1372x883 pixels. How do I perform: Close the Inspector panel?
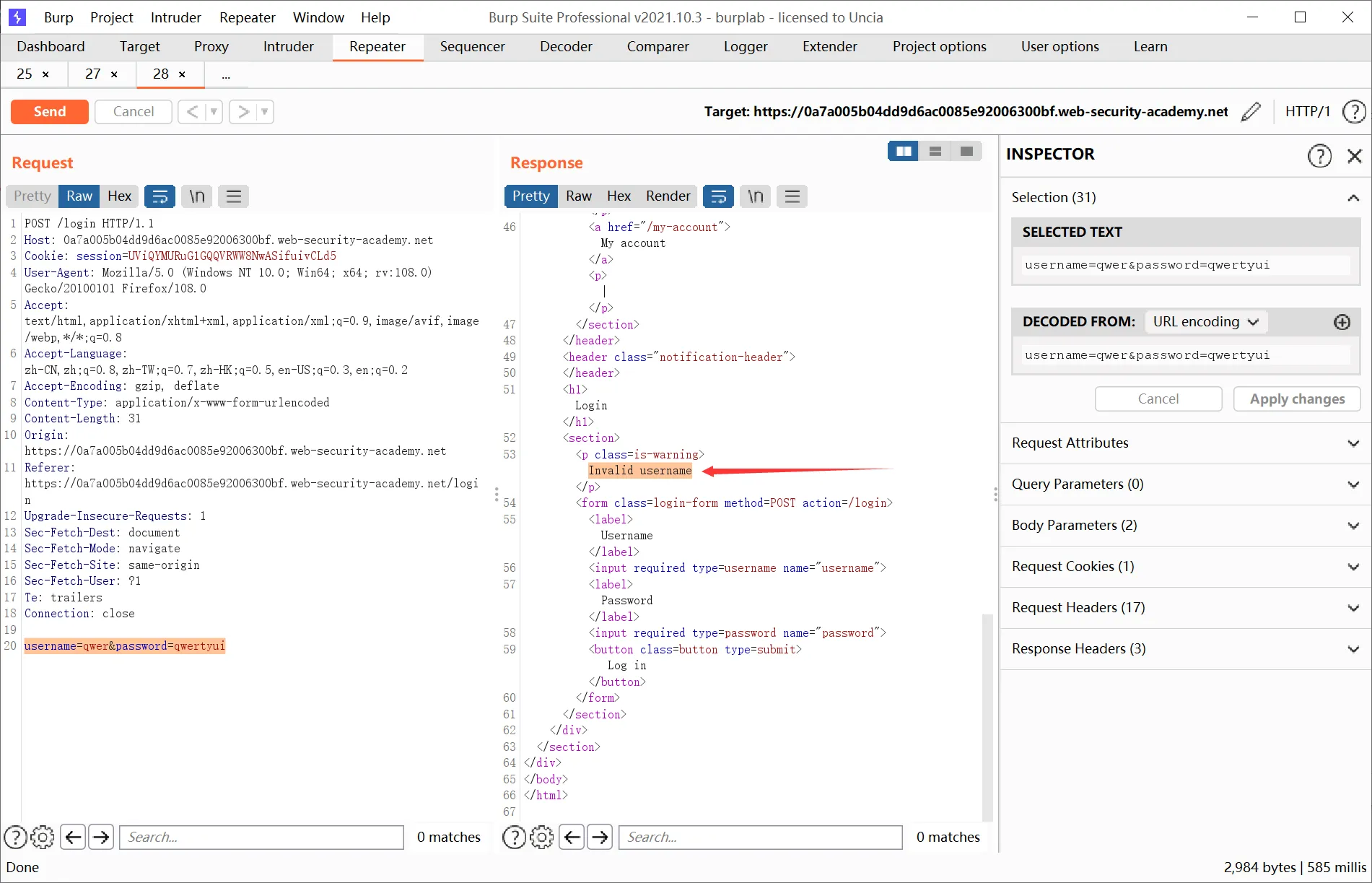[x=1355, y=155]
